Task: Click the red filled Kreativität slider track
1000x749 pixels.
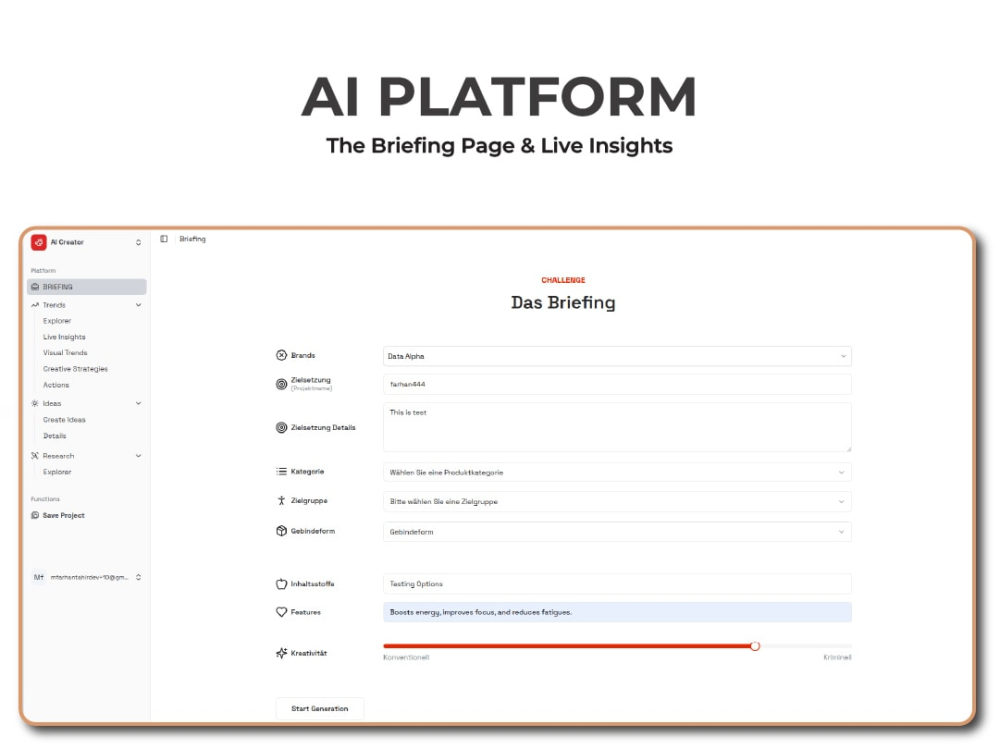Action: 567,646
